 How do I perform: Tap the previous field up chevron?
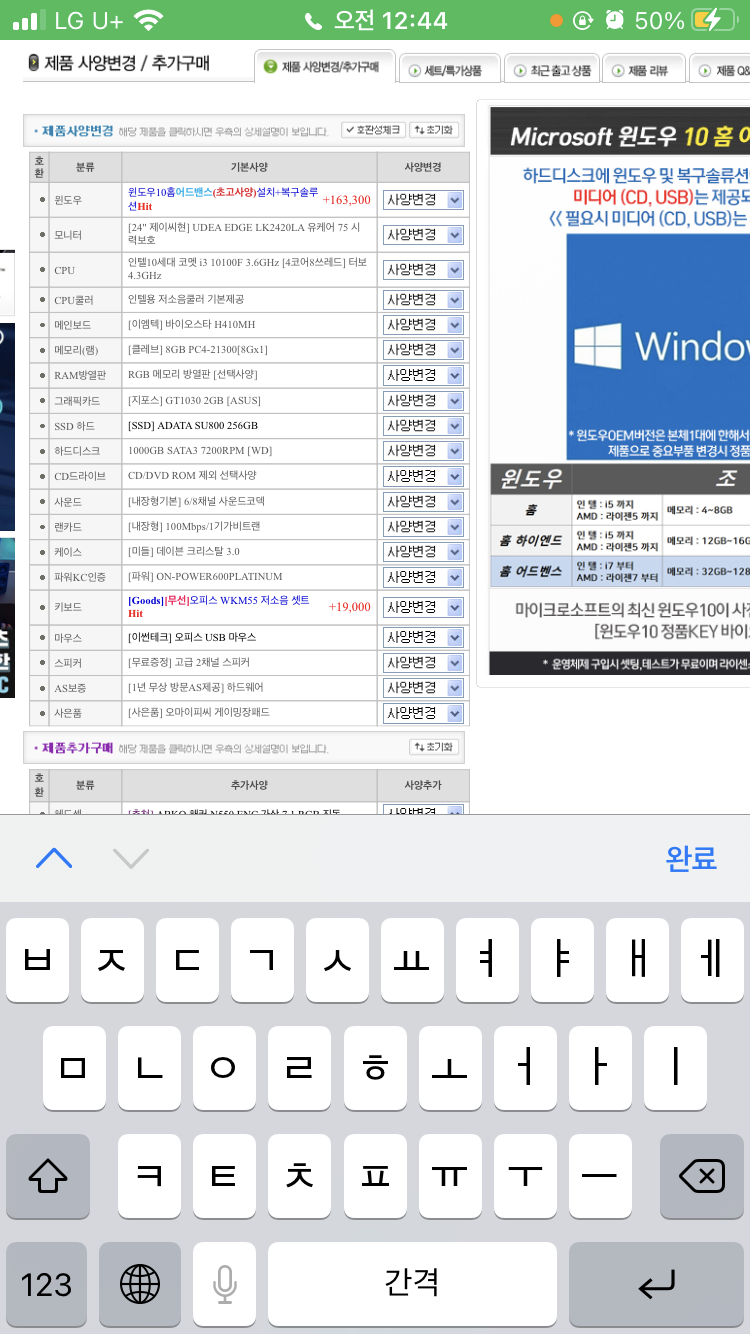tap(54, 857)
